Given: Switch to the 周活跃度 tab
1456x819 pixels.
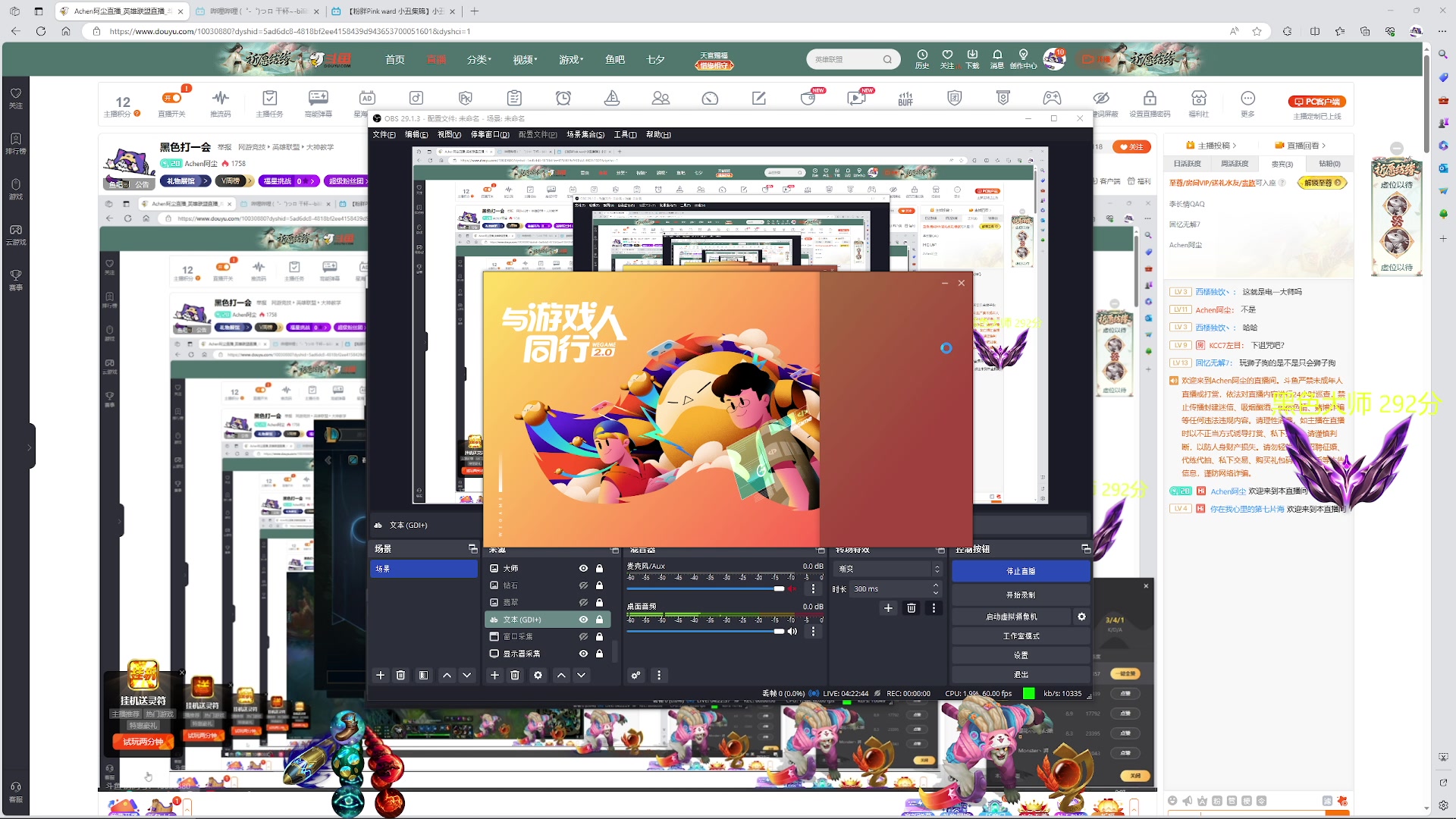Looking at the screenshot, I should coord(1235,164).
